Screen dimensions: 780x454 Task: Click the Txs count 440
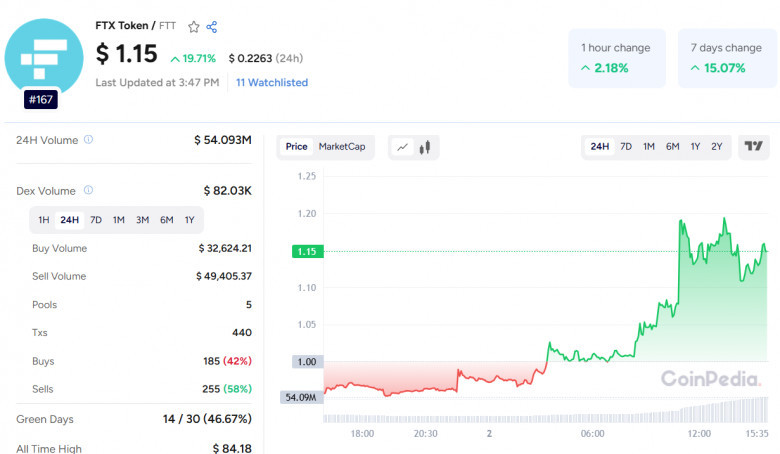pos(242,333)
